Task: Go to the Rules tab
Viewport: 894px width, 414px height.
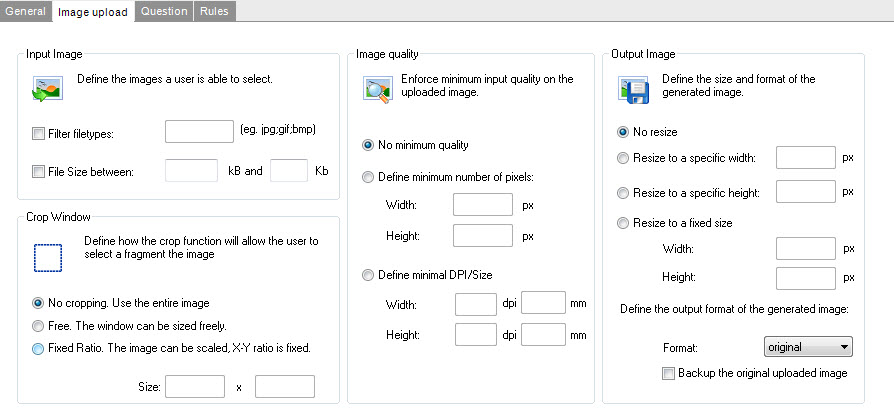Action: pos(214,12)
